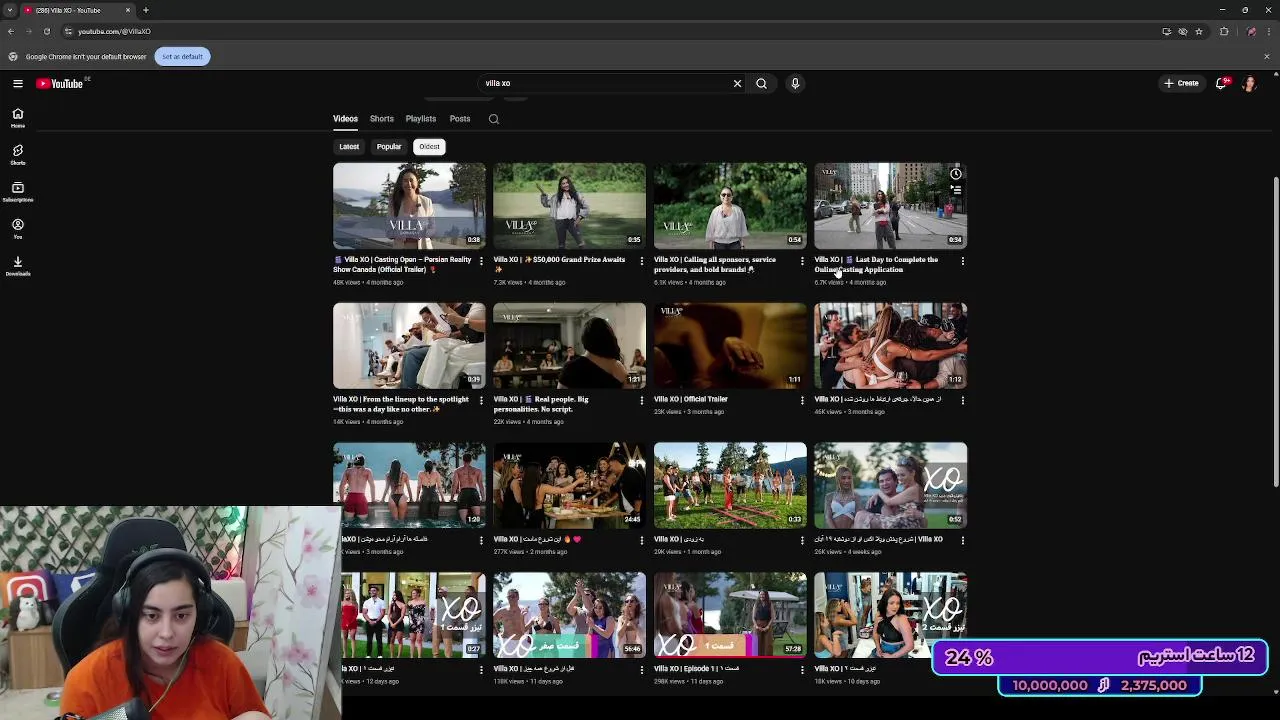Open a new Chrome tab
This screenshot has width=1280, height=720.
point(146,10)
